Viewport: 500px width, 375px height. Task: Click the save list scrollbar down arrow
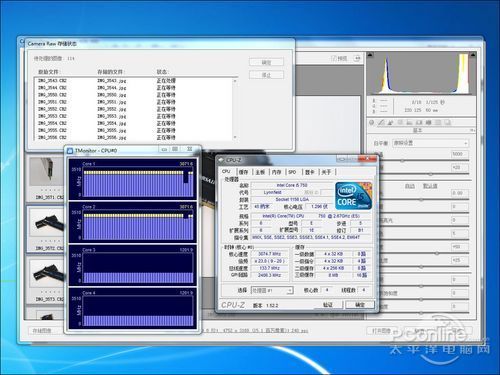click(x=235, y=137)
